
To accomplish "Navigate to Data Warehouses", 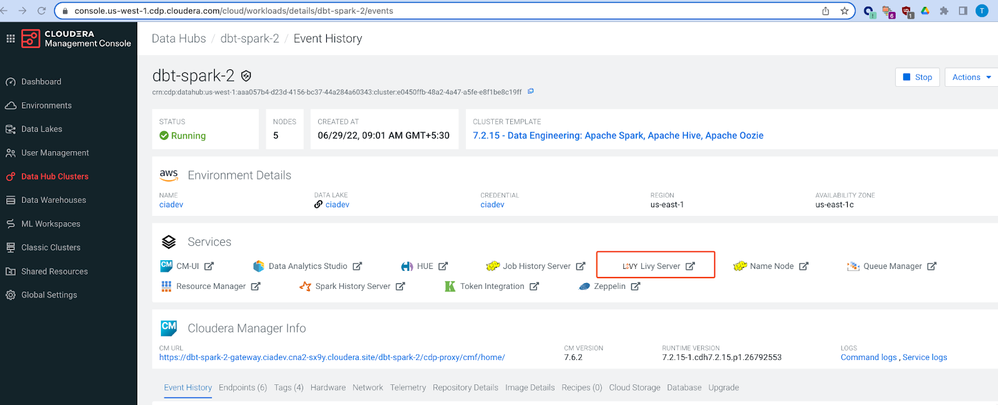I will click(53, 200).
